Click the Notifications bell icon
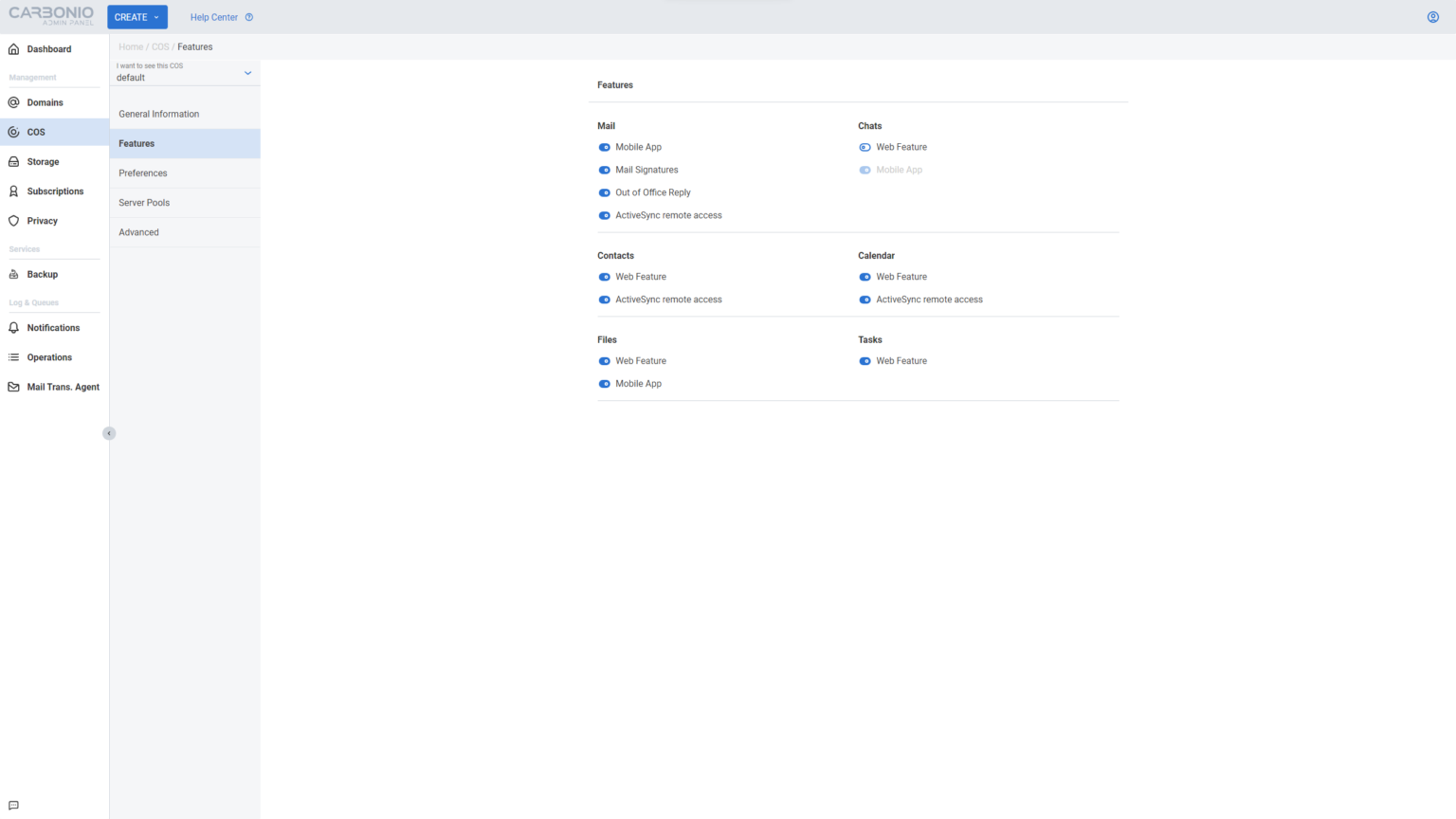Image resolution: width=1456 pixels, height=819 pixels. point(13,327)
